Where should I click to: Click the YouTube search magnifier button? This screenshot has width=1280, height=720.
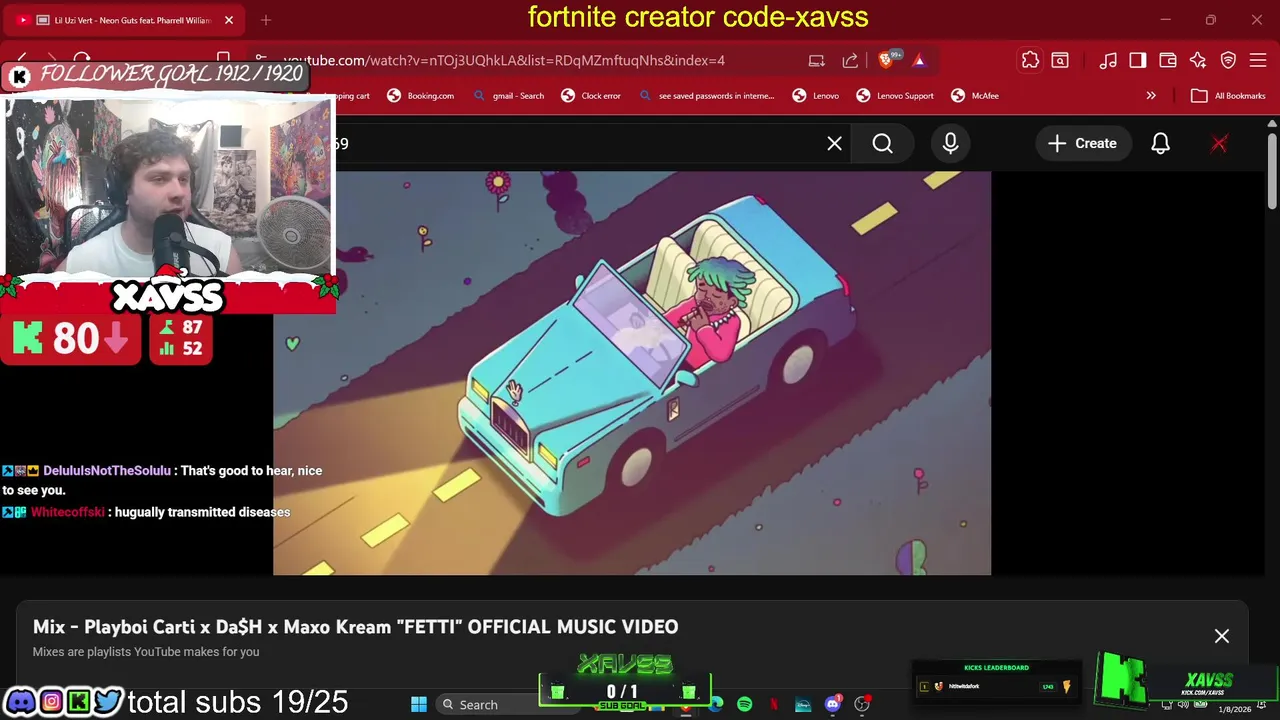coord(882,143)
